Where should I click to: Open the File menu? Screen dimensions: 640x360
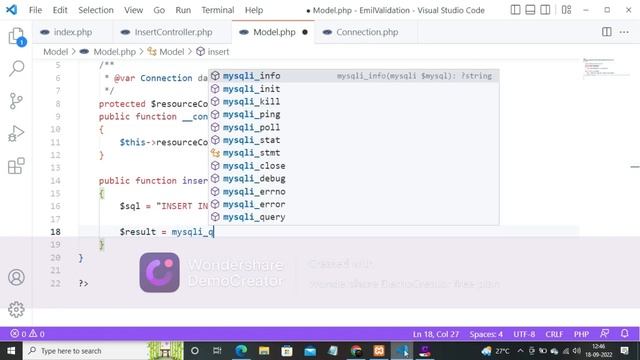36,10
